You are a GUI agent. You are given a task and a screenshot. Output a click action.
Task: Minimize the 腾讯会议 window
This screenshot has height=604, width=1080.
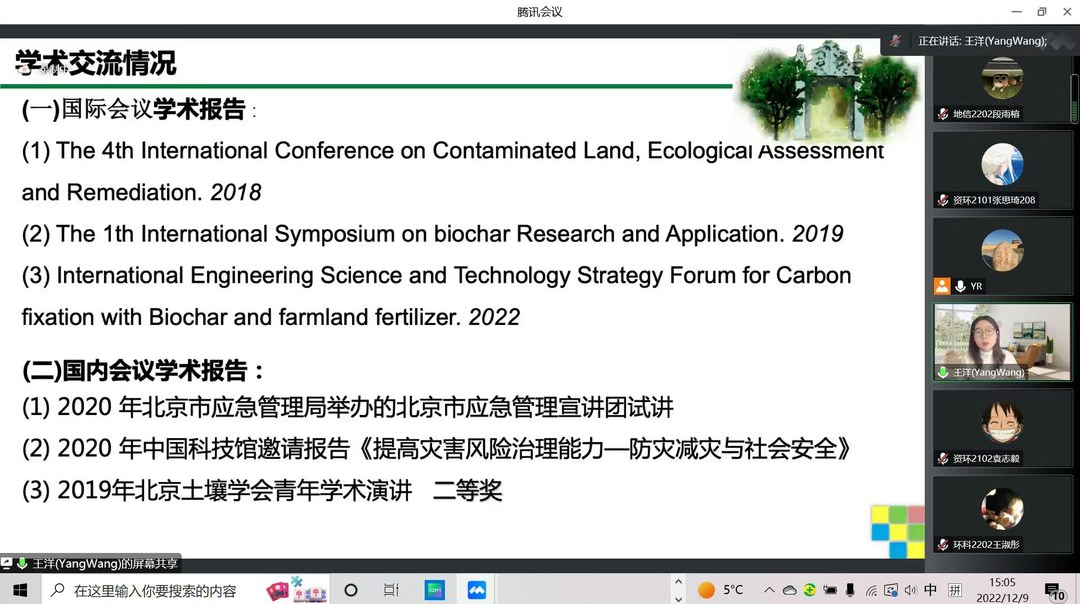point(1017,12)
